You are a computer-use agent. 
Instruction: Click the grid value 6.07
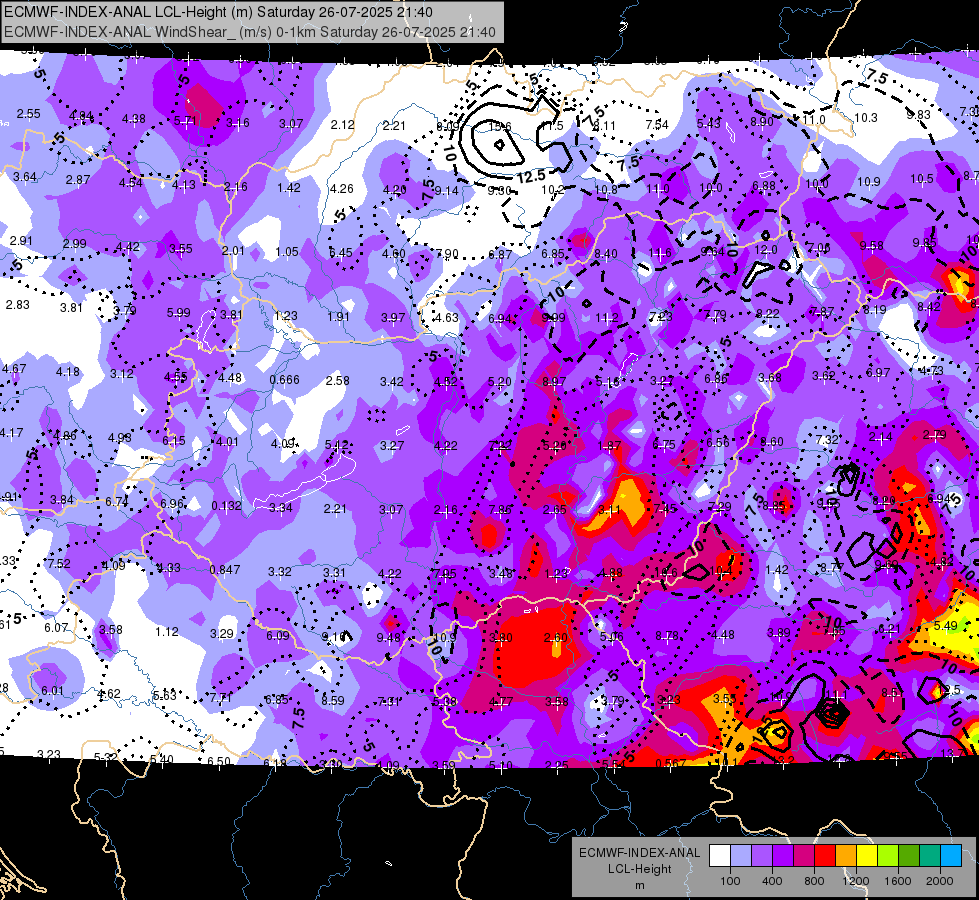[56, 627]
